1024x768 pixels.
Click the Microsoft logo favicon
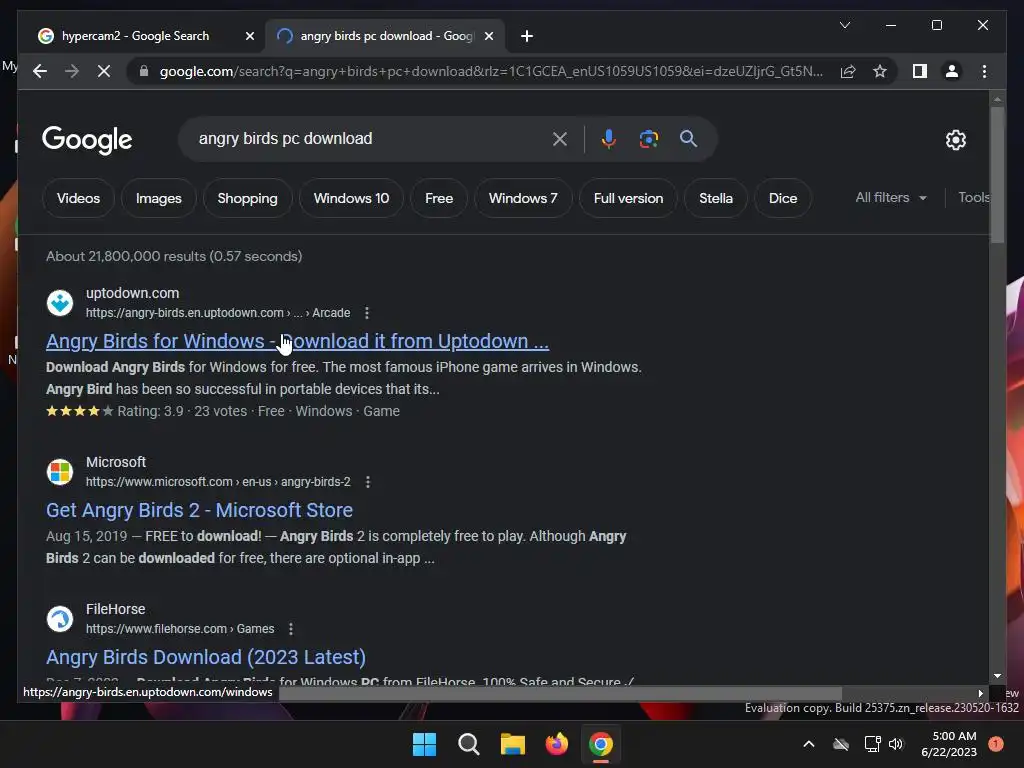pyautogui.click(x=60, y=472)
